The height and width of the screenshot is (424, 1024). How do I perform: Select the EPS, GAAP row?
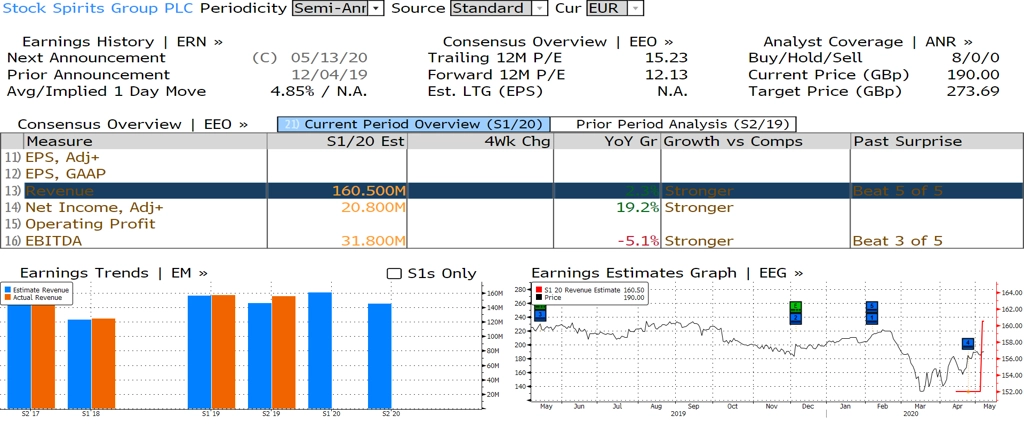tap(511, 174)
